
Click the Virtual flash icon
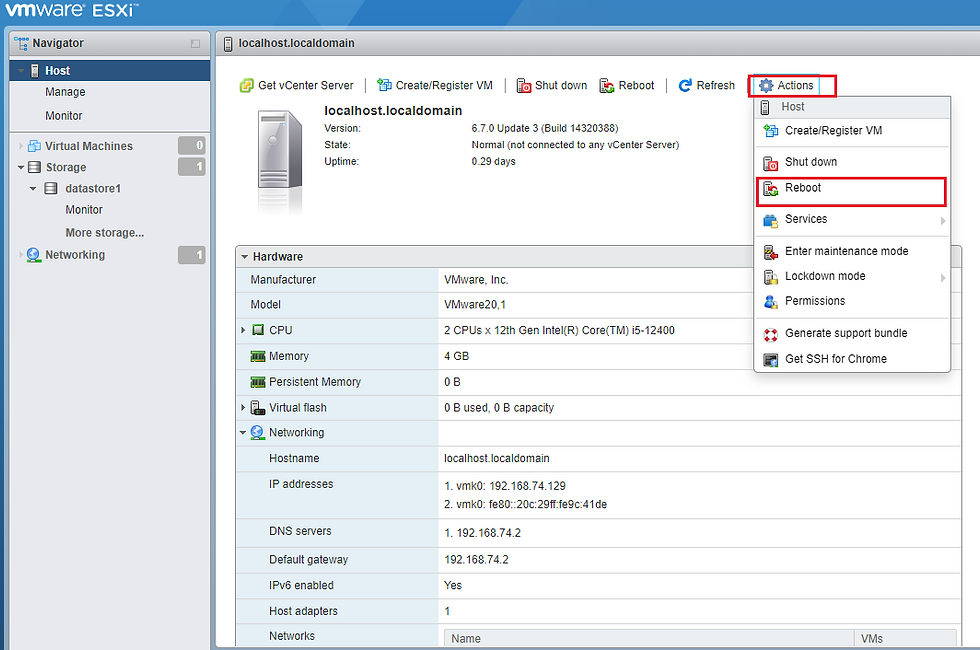(x=258, y=408)
